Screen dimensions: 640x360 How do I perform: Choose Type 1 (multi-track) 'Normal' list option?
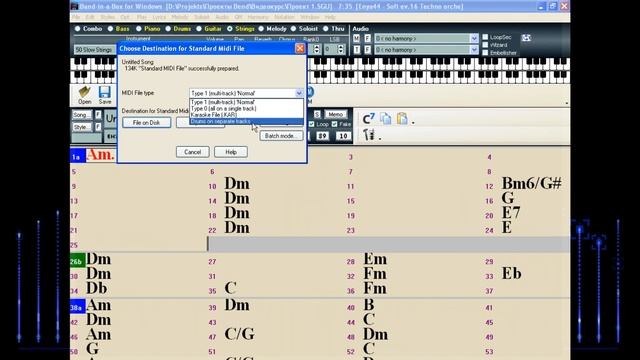click(x=247, y=102)
